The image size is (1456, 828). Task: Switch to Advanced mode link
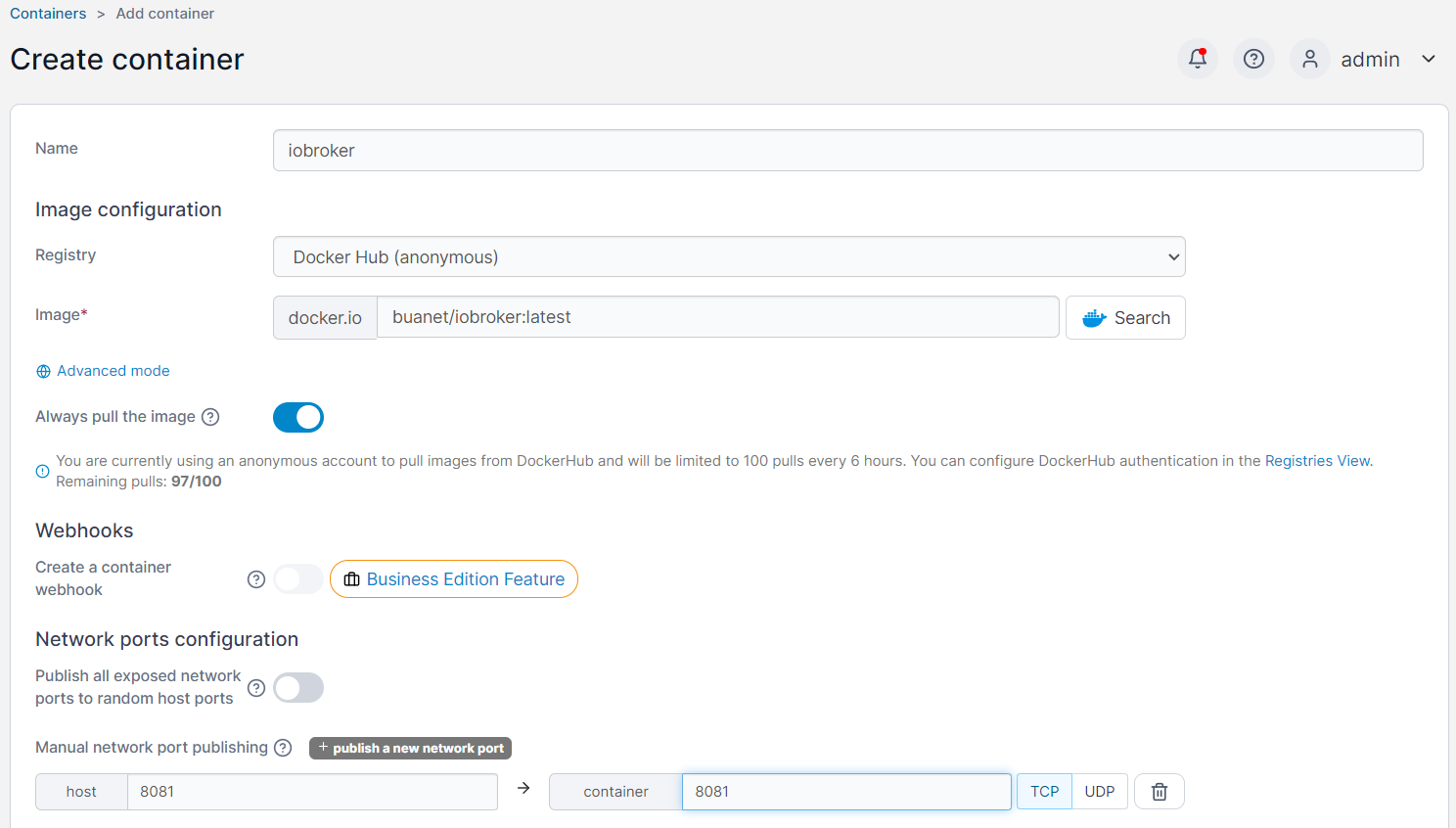pyautogui.click(x=113, y=371)
